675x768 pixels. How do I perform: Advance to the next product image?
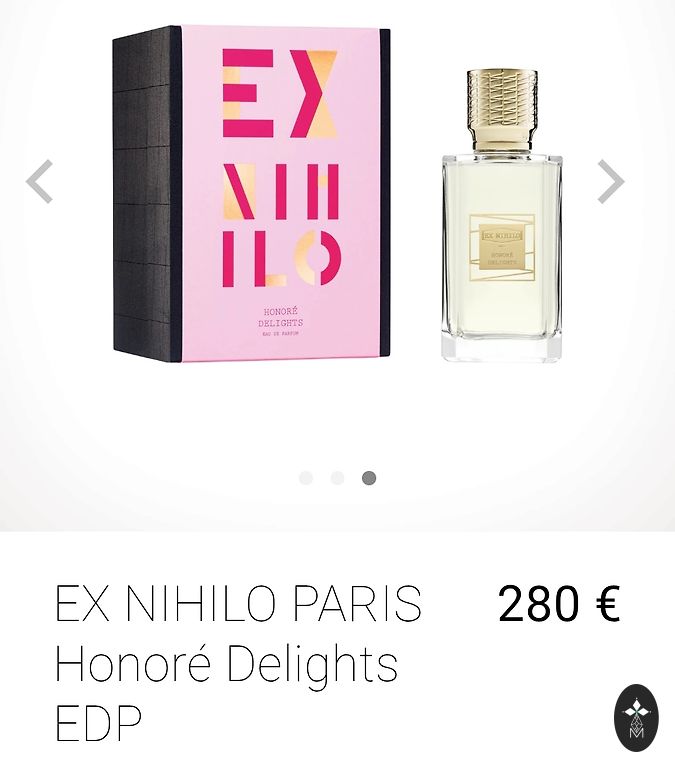pos(611,181)
